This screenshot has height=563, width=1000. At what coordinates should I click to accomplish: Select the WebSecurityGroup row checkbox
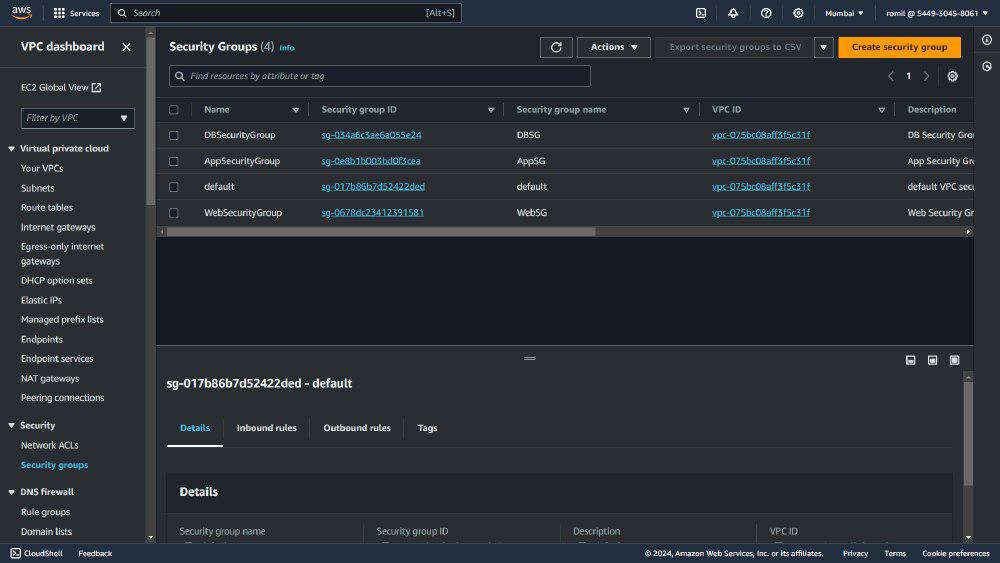point(174,213)
